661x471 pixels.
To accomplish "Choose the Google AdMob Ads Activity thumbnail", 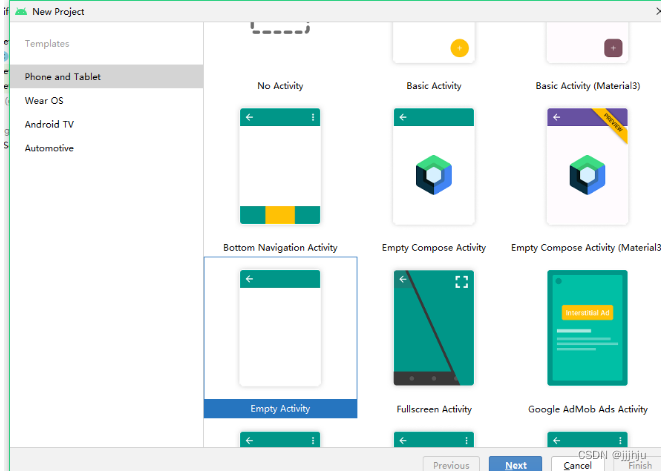I will click(587, 328).
